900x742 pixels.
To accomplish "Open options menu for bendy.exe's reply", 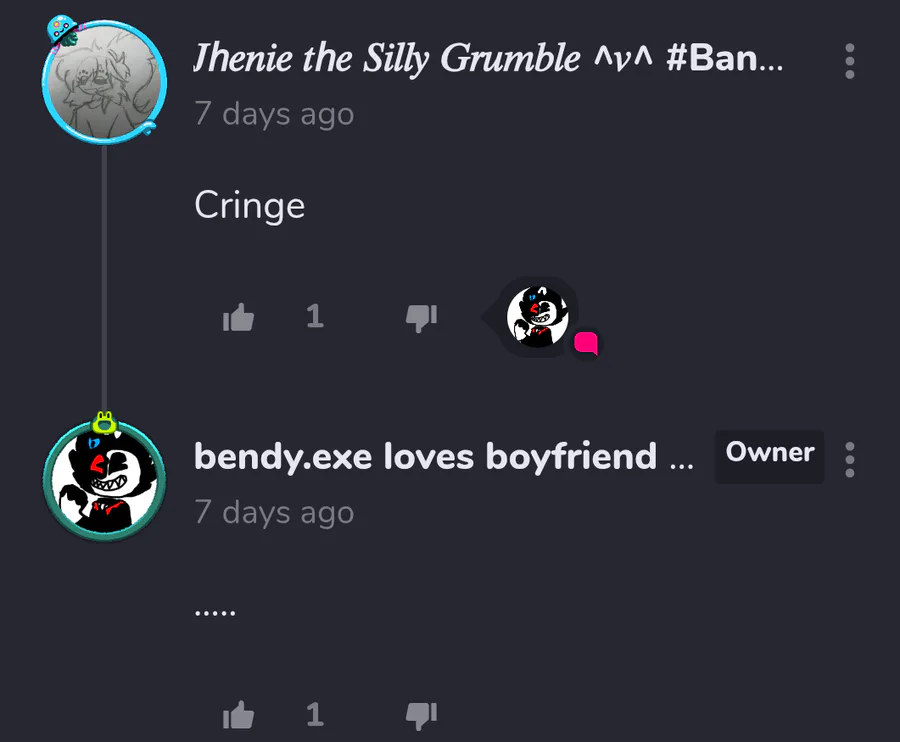I will pyautogui.click(x=849, y=459).
